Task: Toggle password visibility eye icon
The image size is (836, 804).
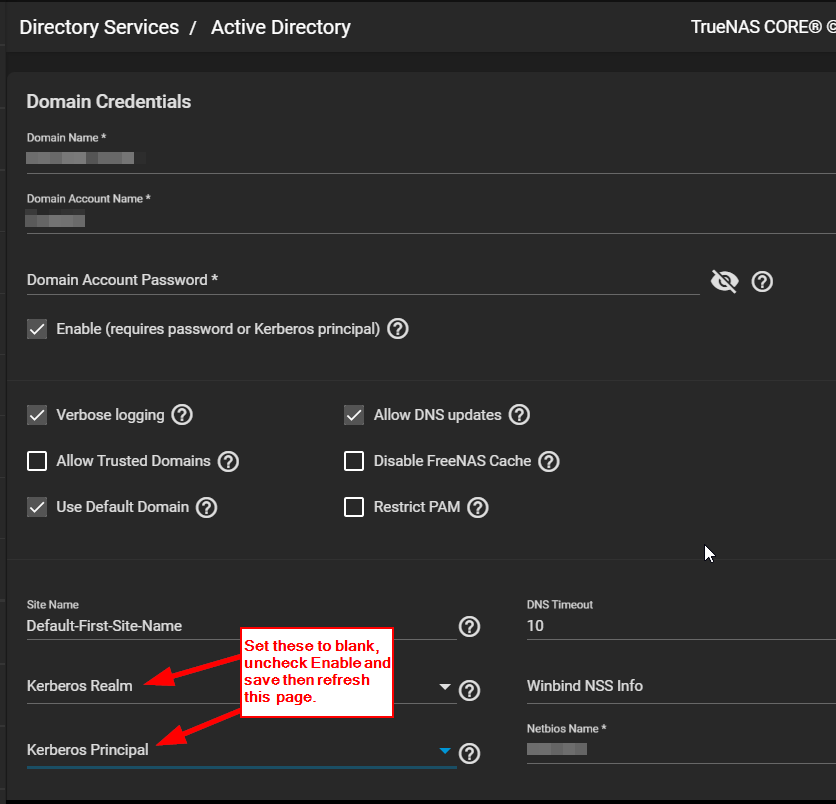Action: click(x=724, y=282)
